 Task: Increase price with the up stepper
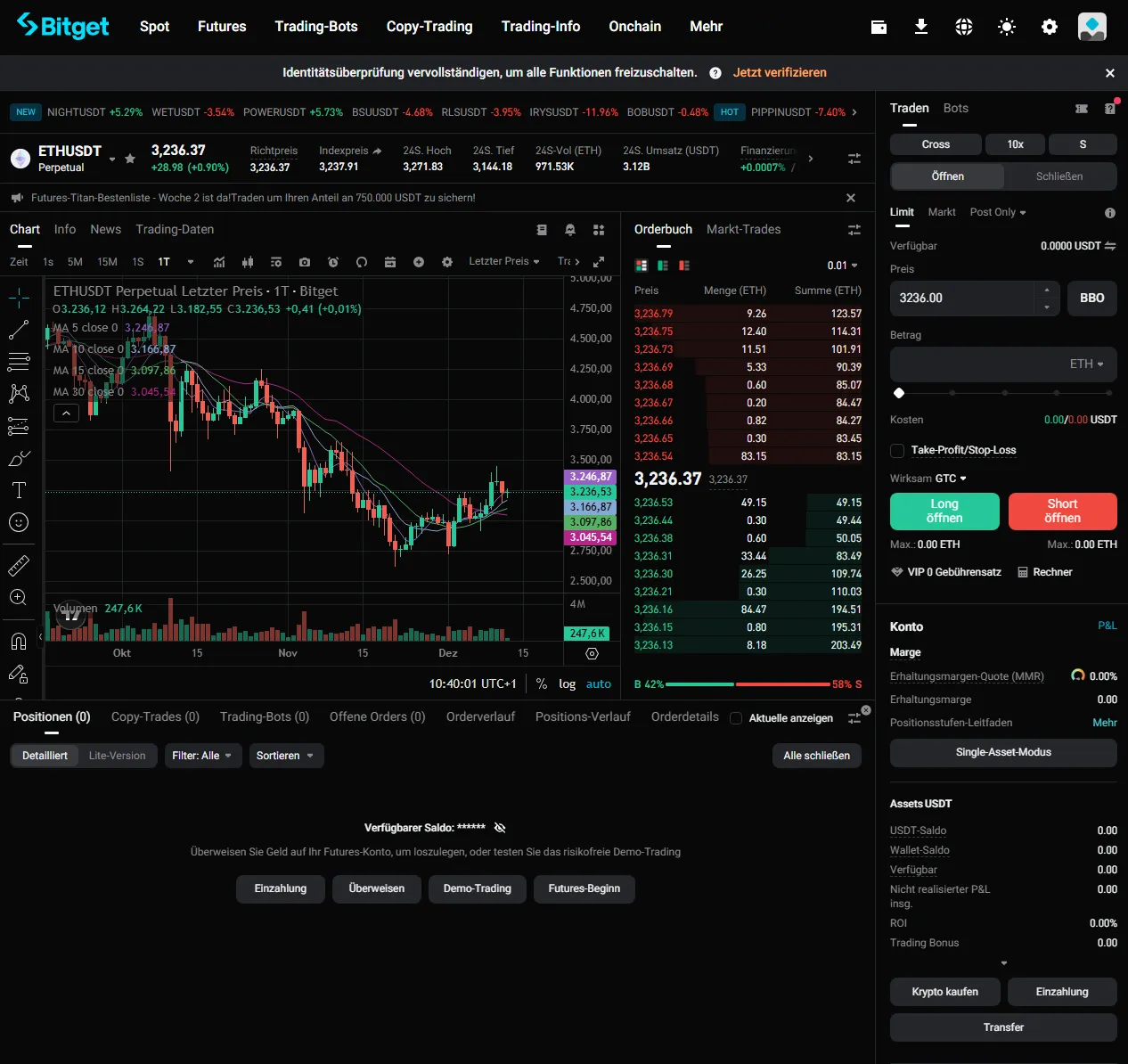1047,291
